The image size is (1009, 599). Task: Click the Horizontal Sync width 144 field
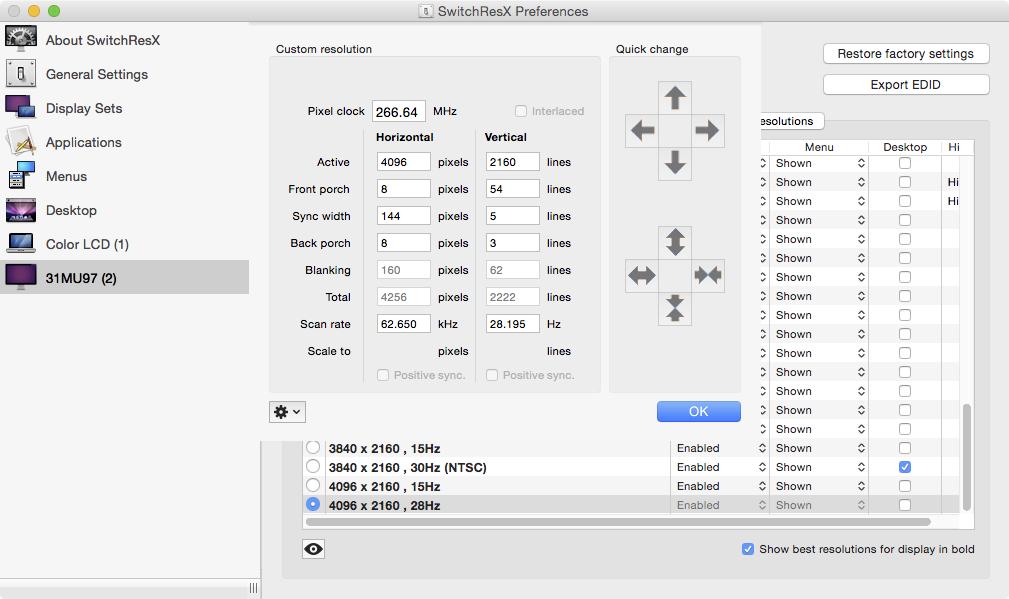(x=403, y=216)
